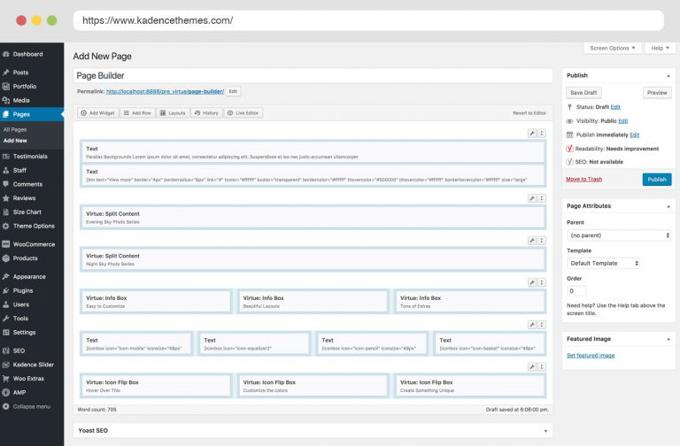Click Add Widget in the builder toolbar
Image resolution: width=680 pixels, height=446 pixels.
[97, 113]
